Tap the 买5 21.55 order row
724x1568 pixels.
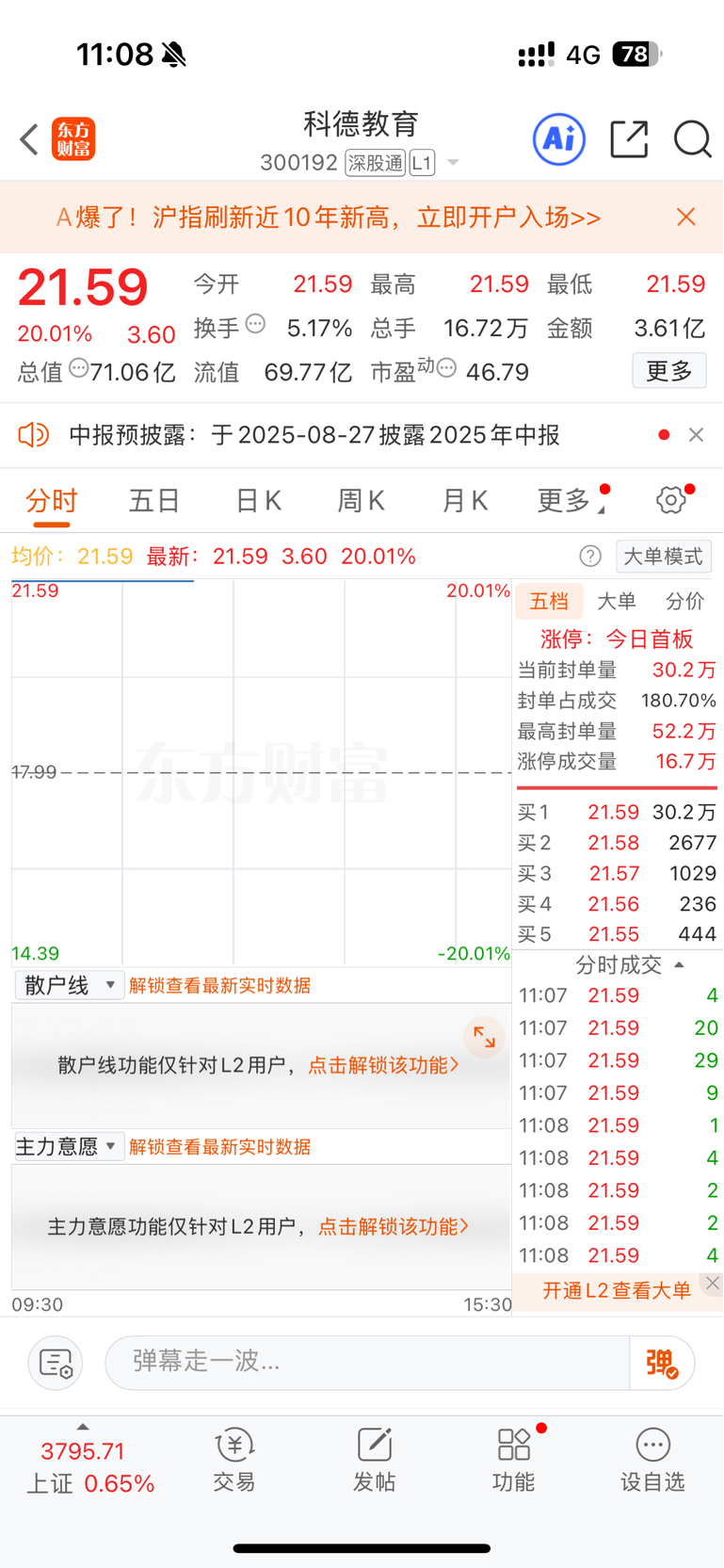[x=617, y=934]
